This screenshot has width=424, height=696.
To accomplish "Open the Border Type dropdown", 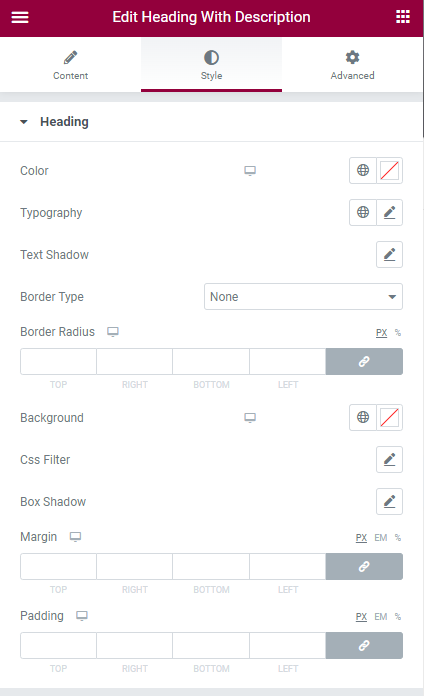I will [303, 297].
